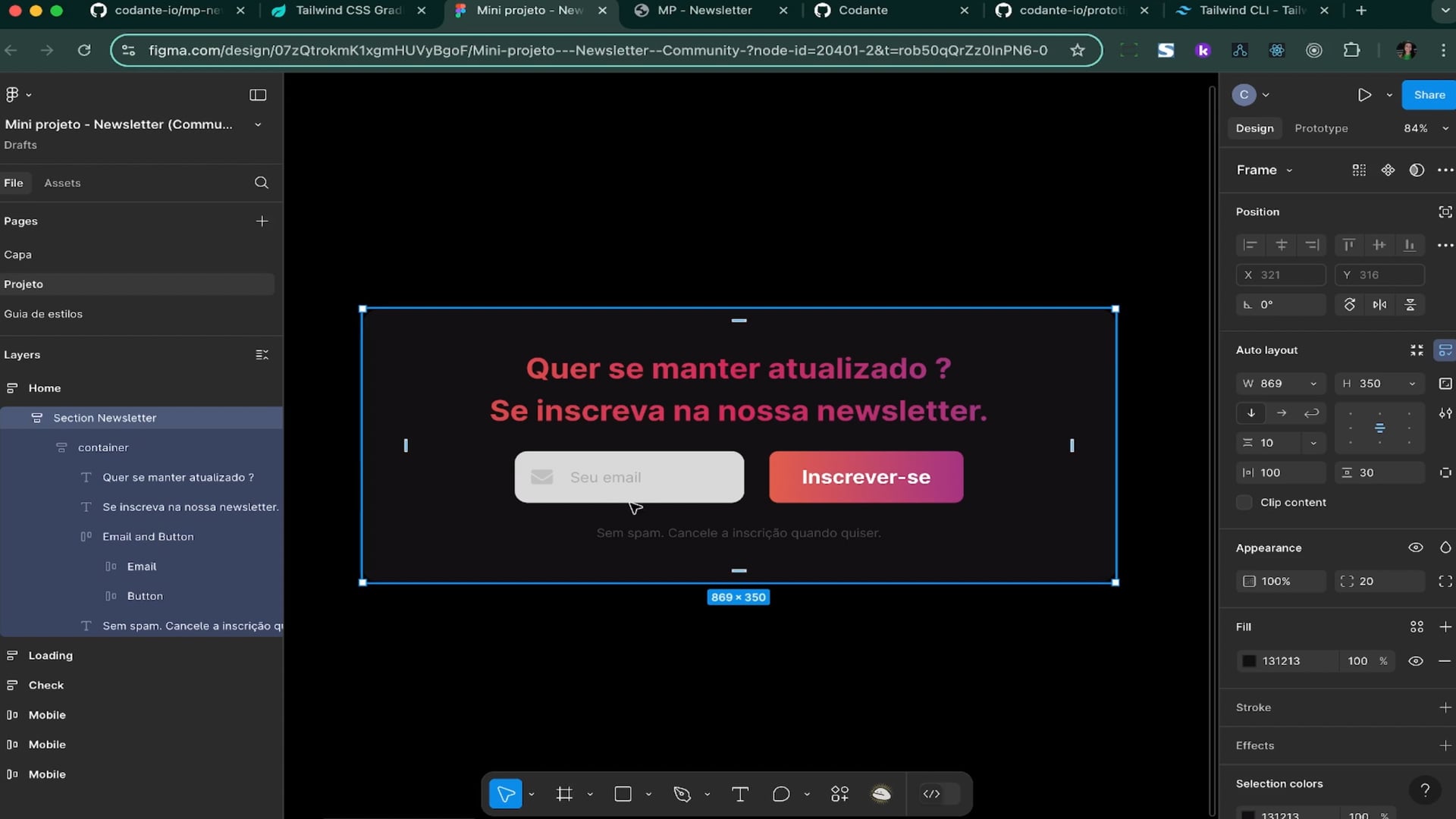
Task: Select the Rectangle shape tool
Action: point(623,794)
